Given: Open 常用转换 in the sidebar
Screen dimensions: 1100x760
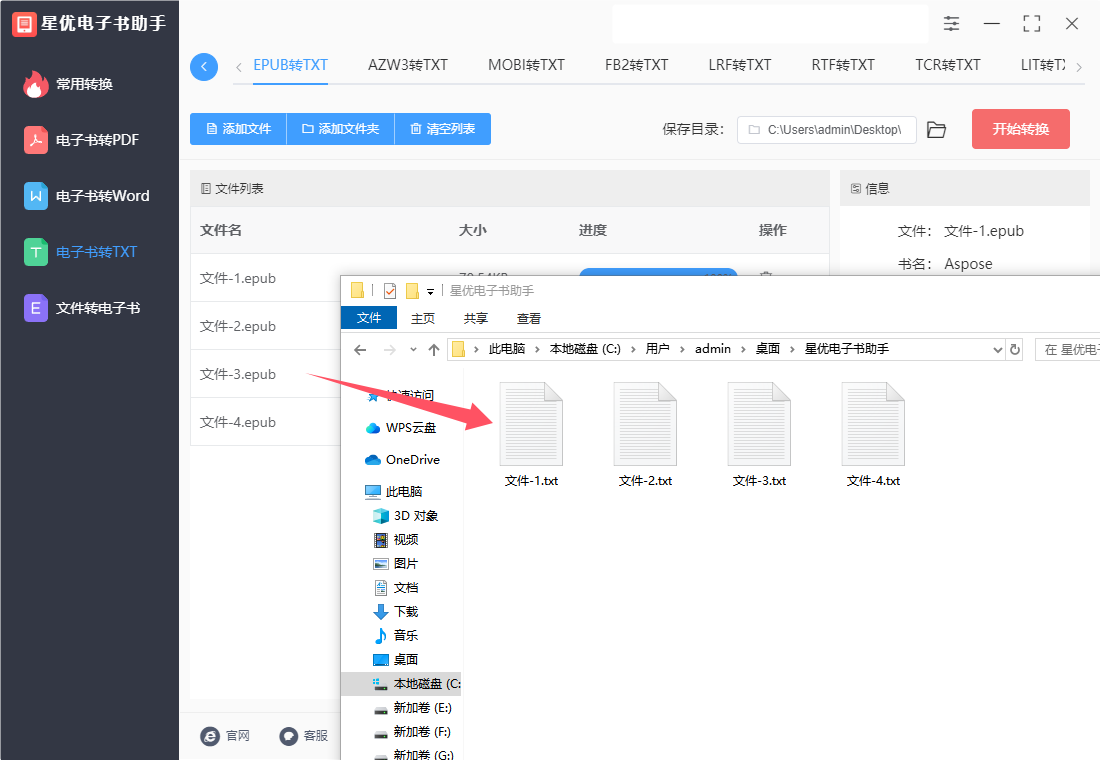Looking at the screenshot, I should (69, 84).
